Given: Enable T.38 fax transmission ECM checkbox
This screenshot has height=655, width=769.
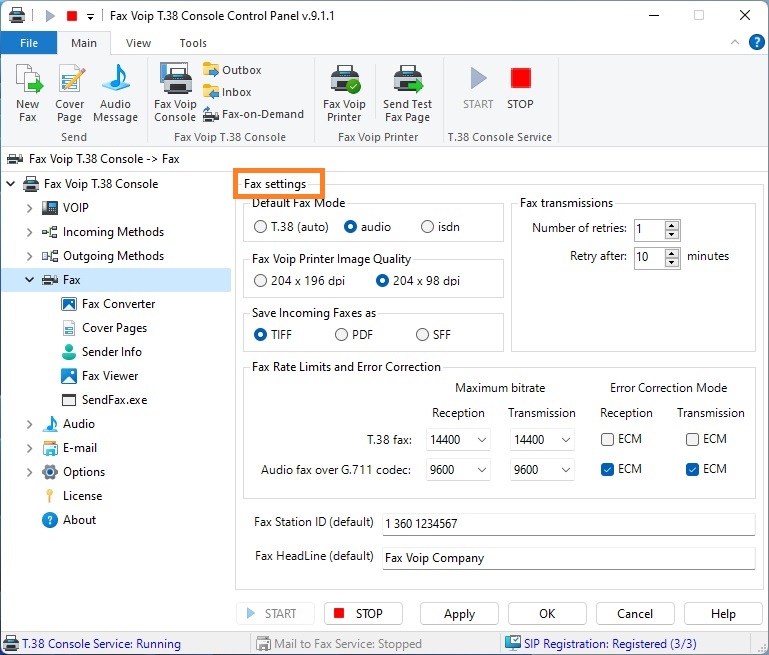Looking at the screenshot, I should coord(692,439).
